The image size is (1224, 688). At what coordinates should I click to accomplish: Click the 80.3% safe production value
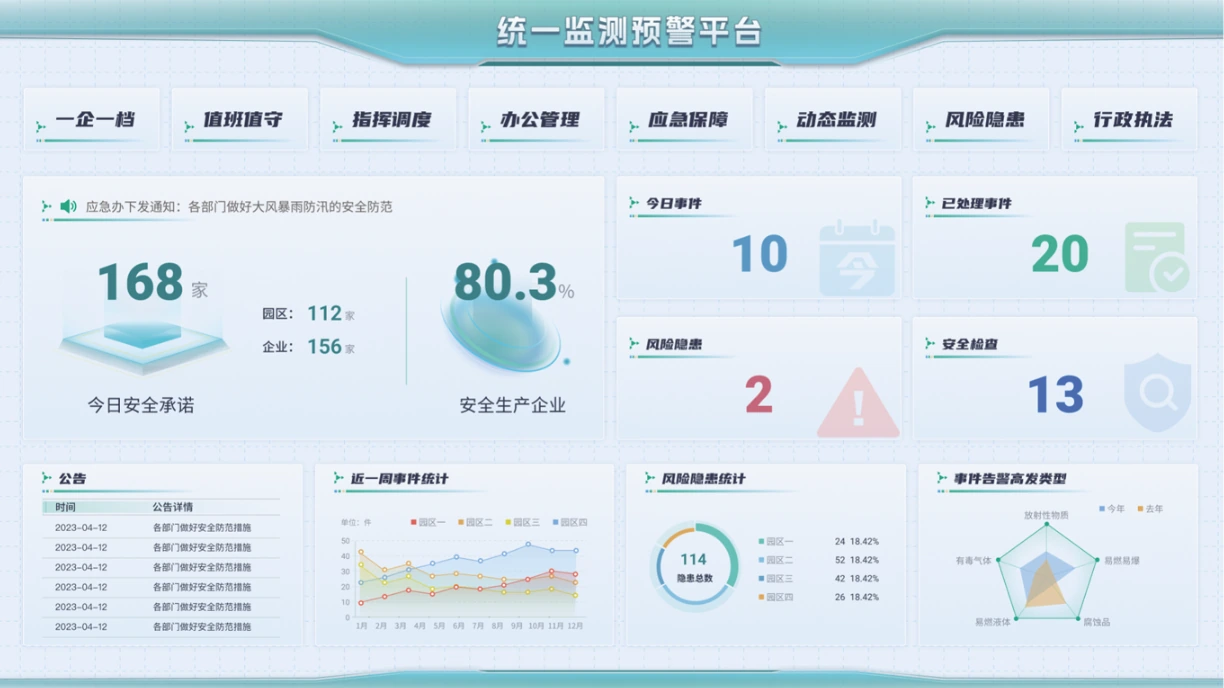pos(514,283)
